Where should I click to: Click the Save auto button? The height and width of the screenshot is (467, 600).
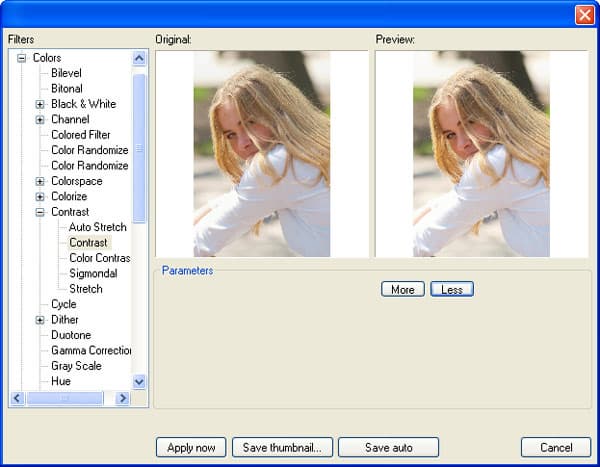[388, 447]
